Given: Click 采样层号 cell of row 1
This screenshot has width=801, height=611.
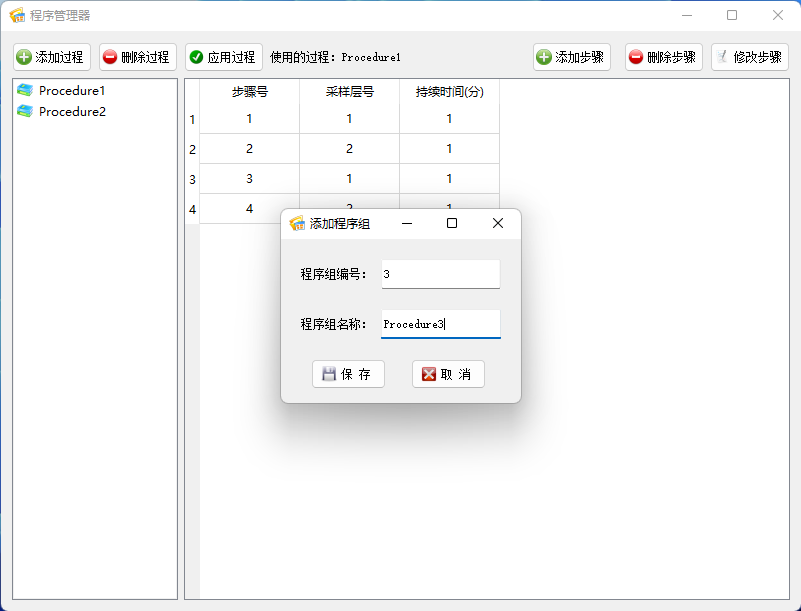Looking at the screenshot, I should click(349, 119).
